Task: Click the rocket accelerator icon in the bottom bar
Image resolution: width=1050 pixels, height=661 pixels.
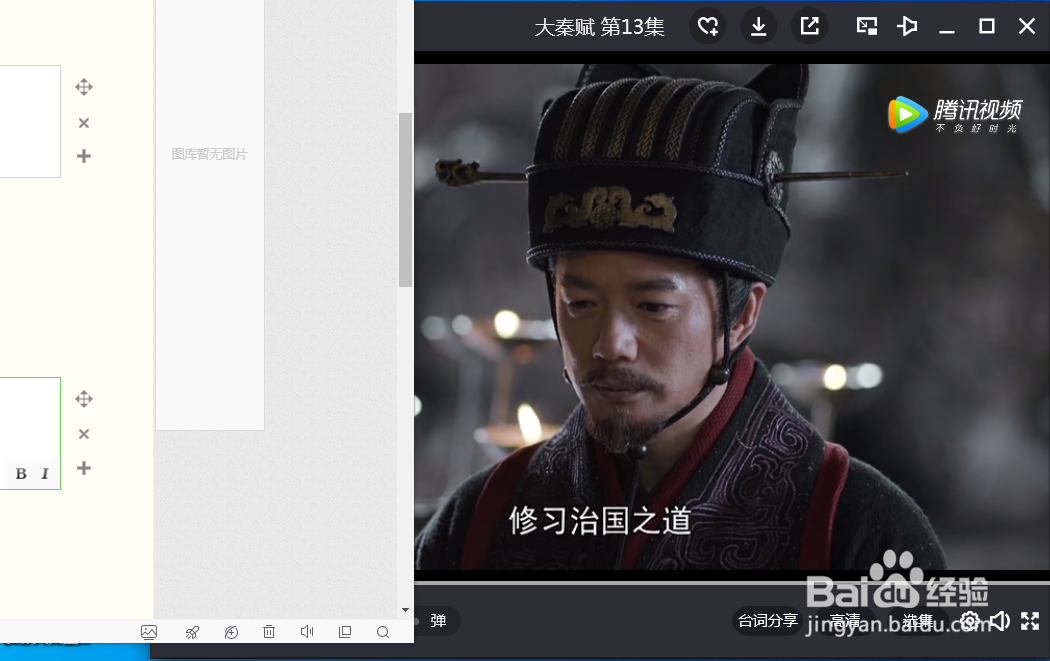Action: point(192,632)
